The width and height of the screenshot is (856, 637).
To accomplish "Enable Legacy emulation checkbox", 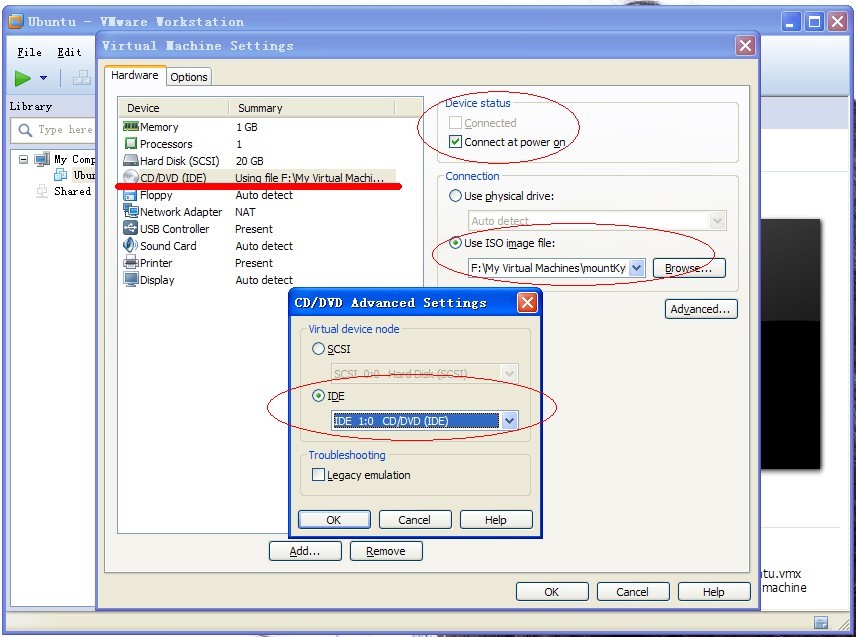I will coord(318,474).
